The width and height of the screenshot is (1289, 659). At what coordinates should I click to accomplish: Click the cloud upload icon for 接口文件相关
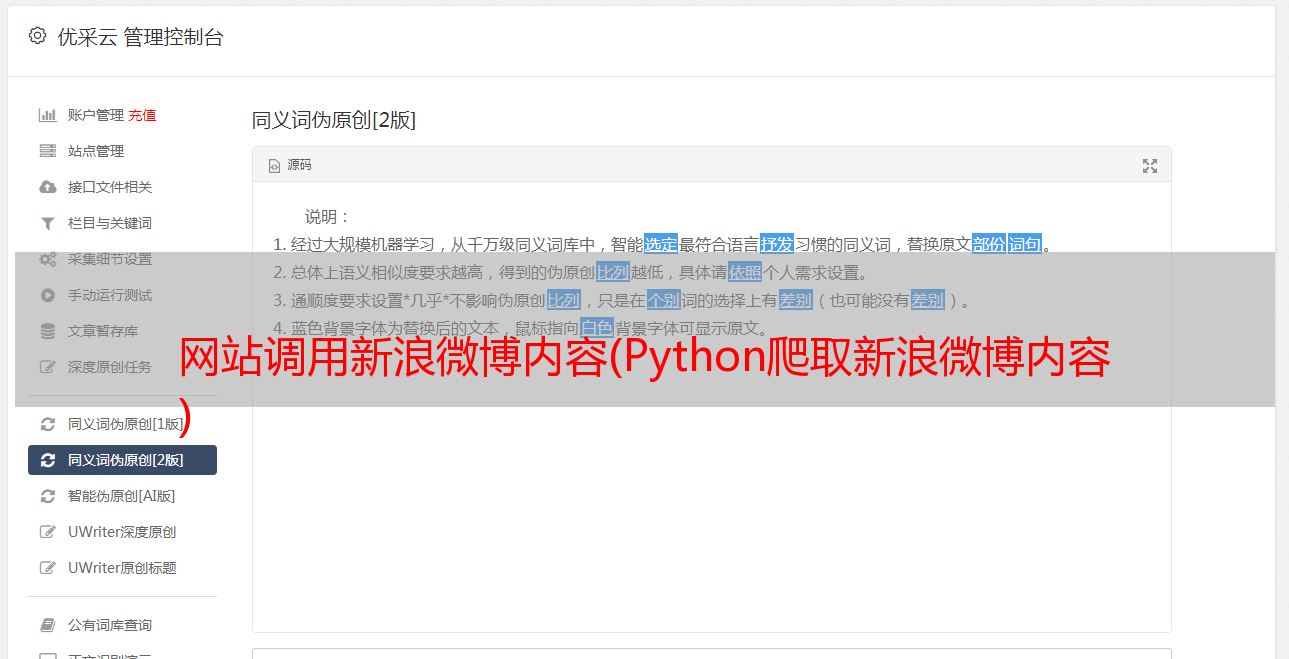pyautogui.click(x=47, y=187)
